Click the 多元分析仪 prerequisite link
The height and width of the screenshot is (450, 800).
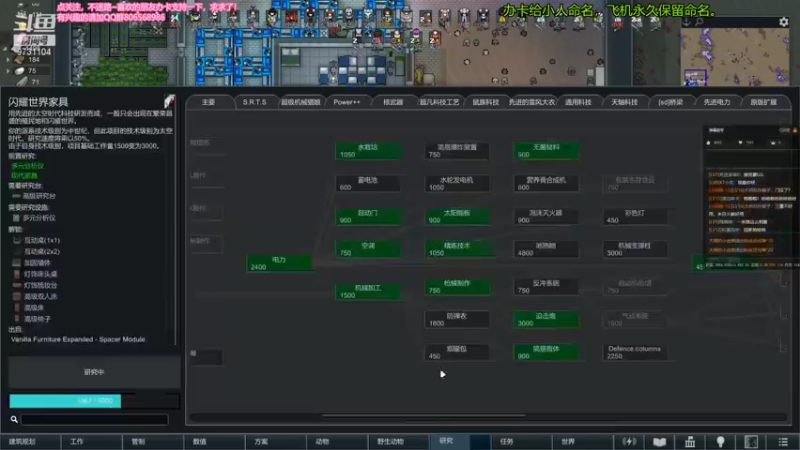coord(28,166)
